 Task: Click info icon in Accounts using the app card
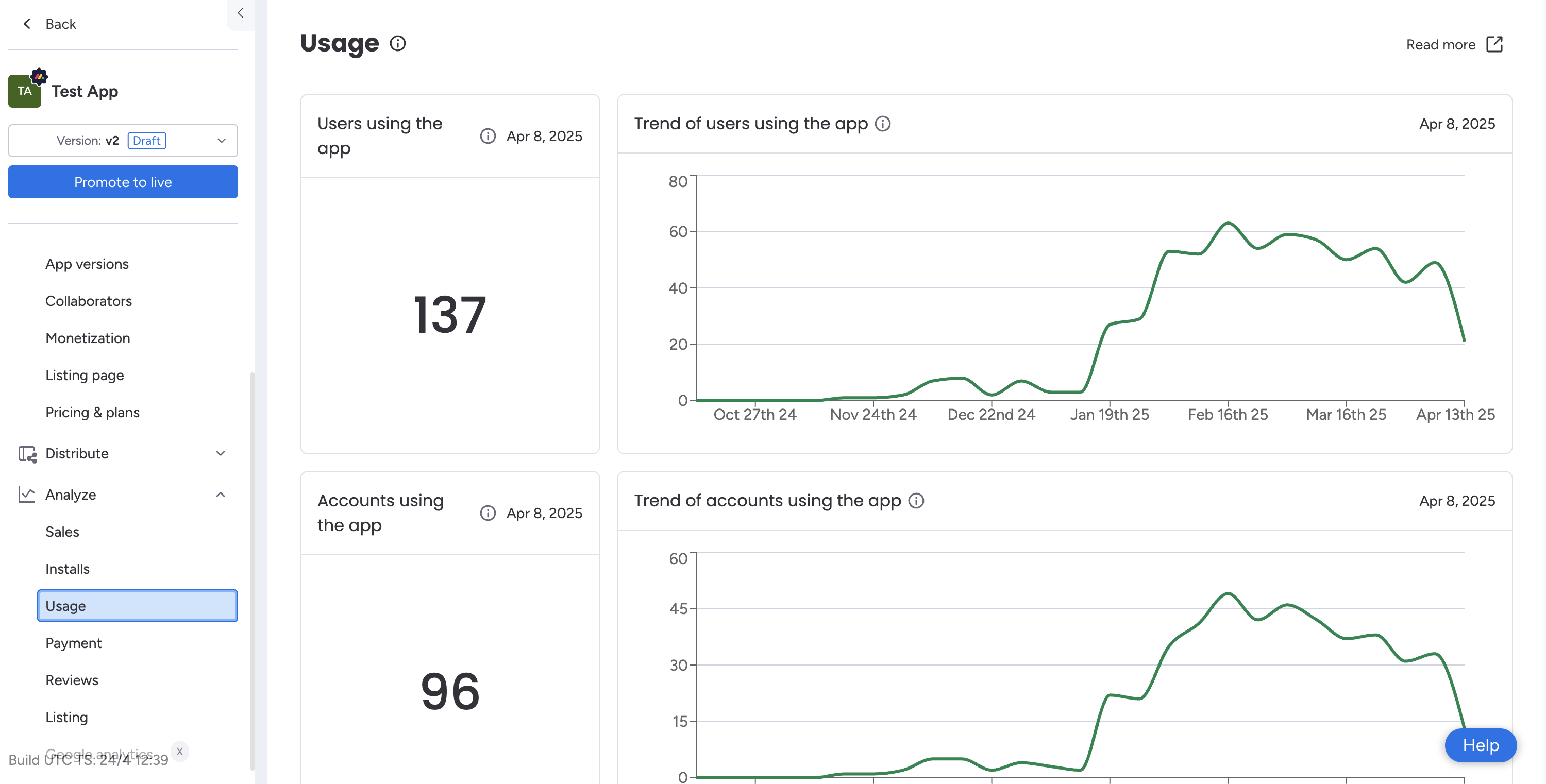tap(488, 513)
